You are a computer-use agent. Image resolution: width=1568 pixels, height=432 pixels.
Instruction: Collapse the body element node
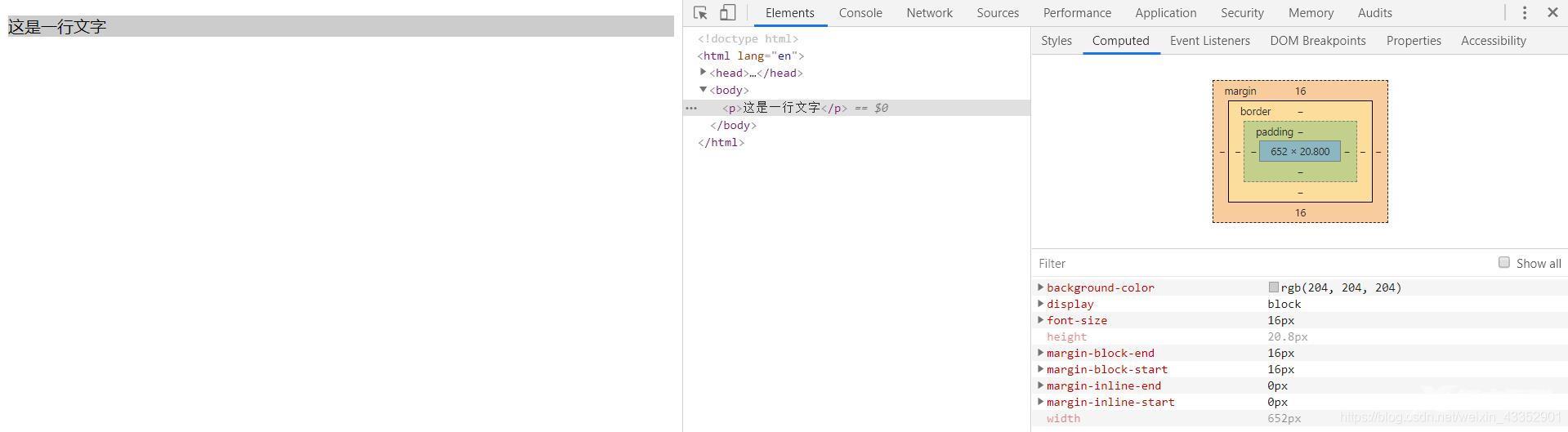pos(703,90)
